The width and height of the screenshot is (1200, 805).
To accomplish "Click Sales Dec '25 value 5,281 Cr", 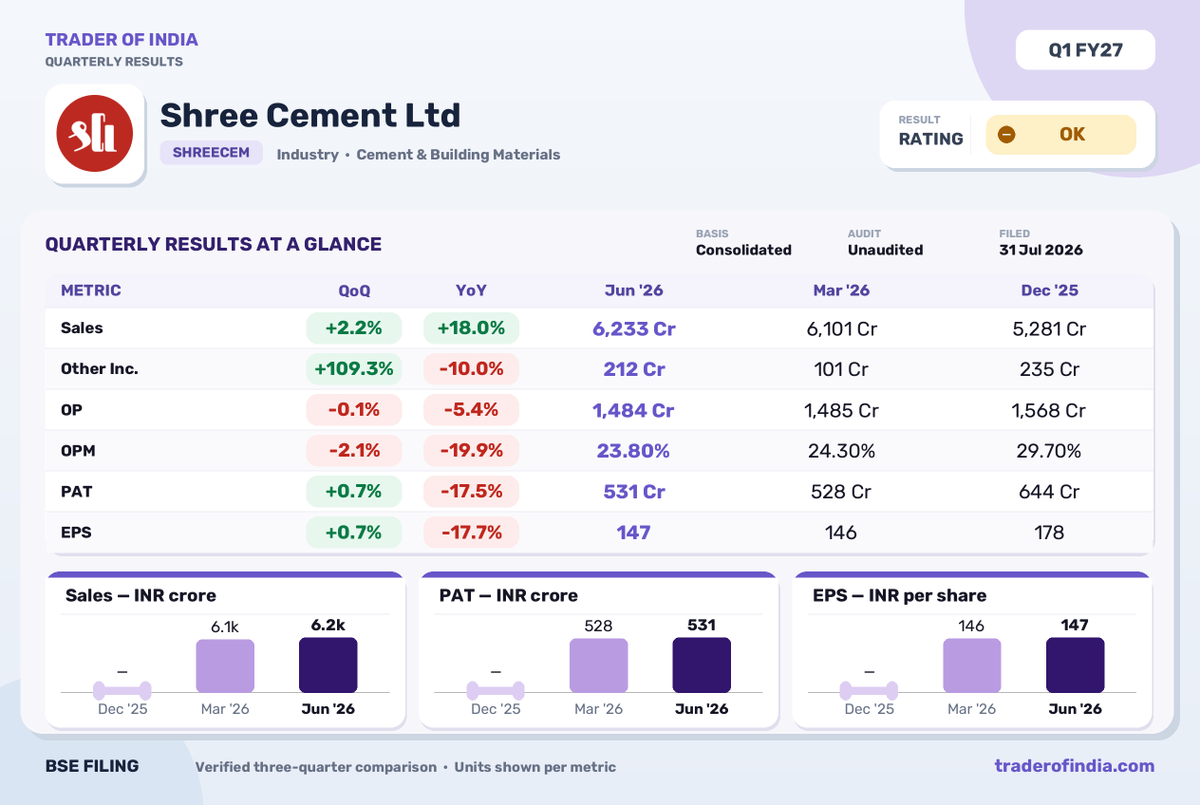I will tap(1049, 328).
